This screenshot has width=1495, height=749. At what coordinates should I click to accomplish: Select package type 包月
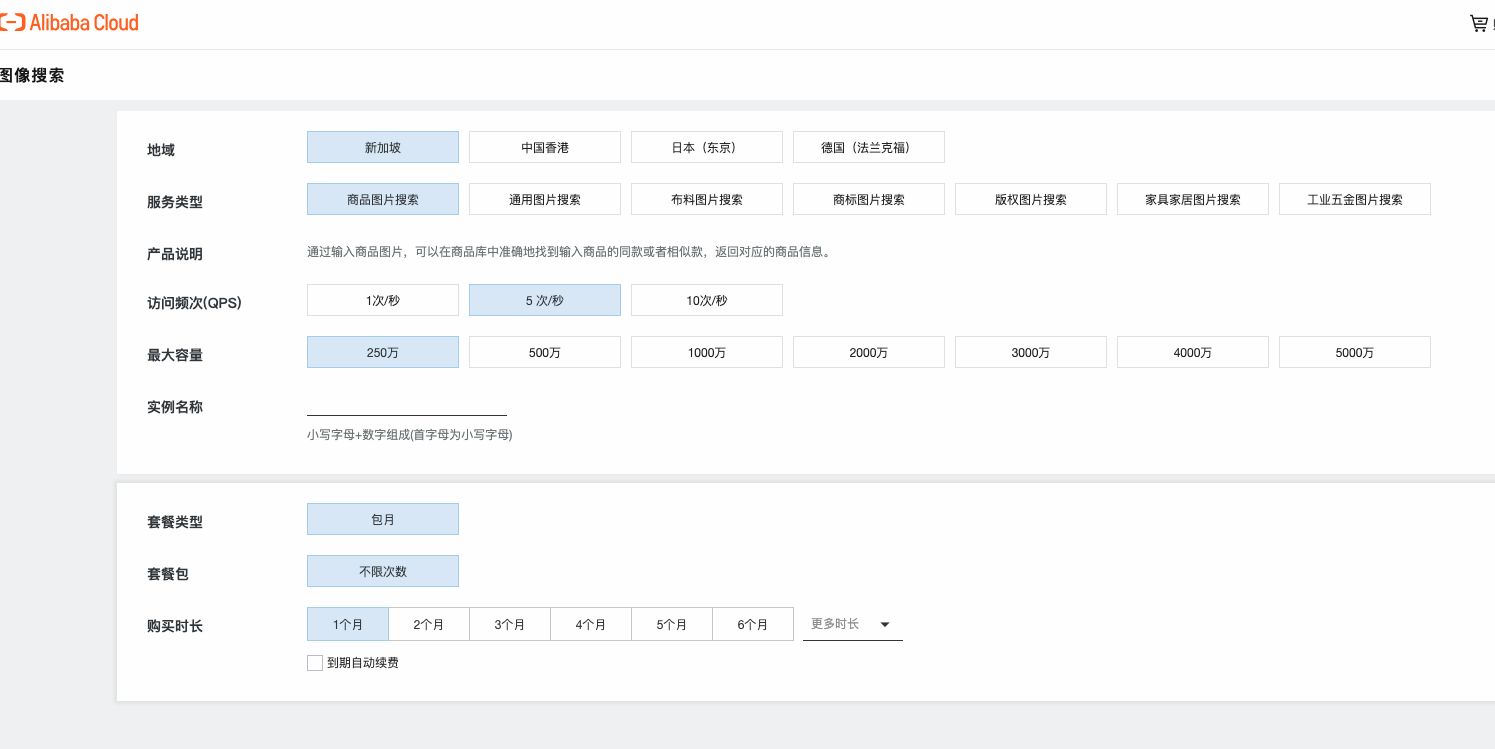point(383,519)
